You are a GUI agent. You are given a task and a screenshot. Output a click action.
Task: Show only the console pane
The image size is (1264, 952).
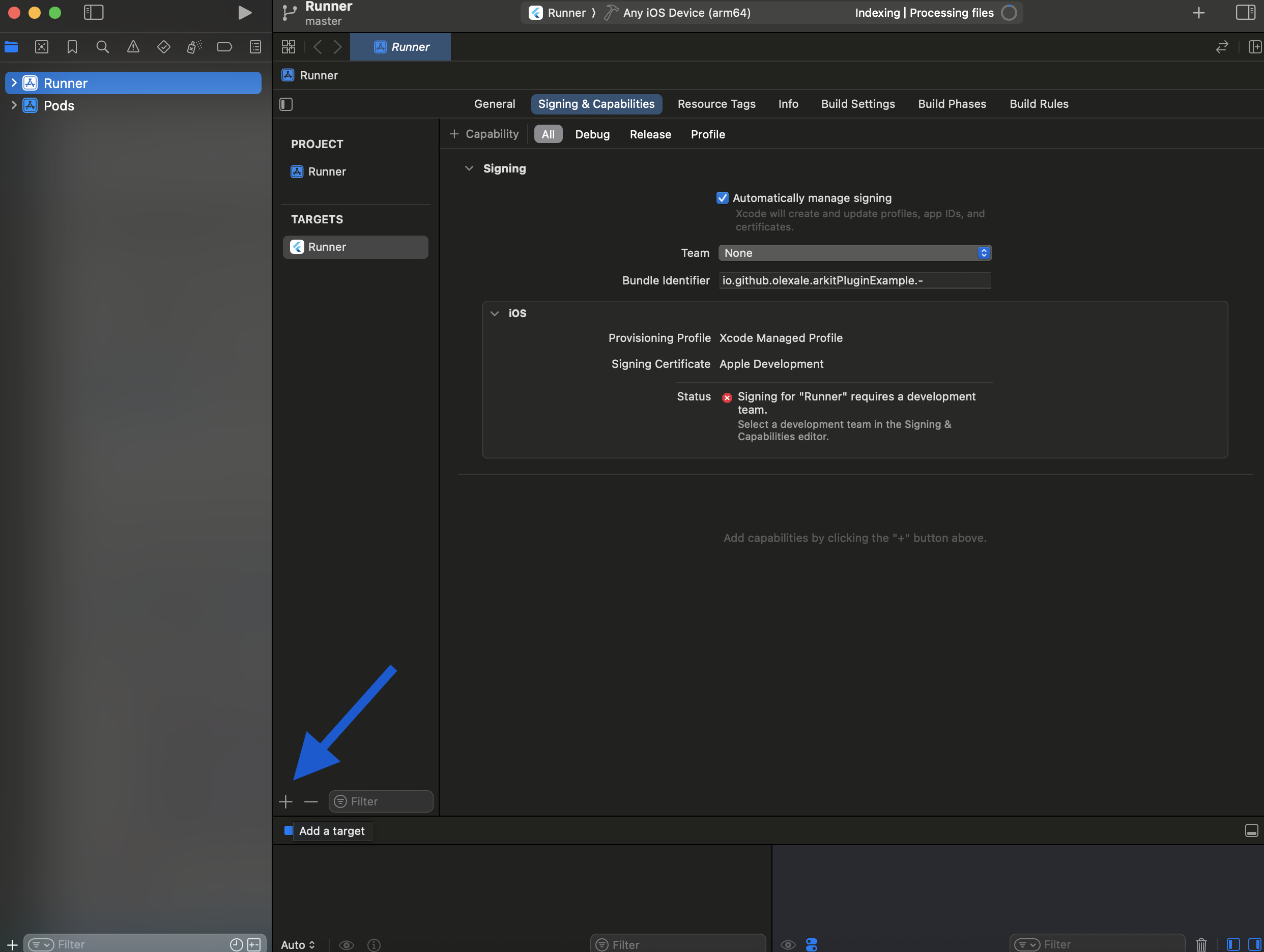pyautogui.click(x=1254, y=944)
